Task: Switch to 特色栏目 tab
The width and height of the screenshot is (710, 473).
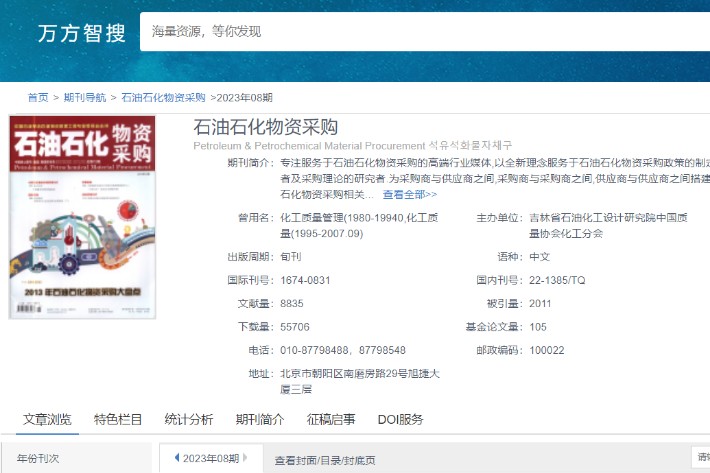Action: coord(118,420)
